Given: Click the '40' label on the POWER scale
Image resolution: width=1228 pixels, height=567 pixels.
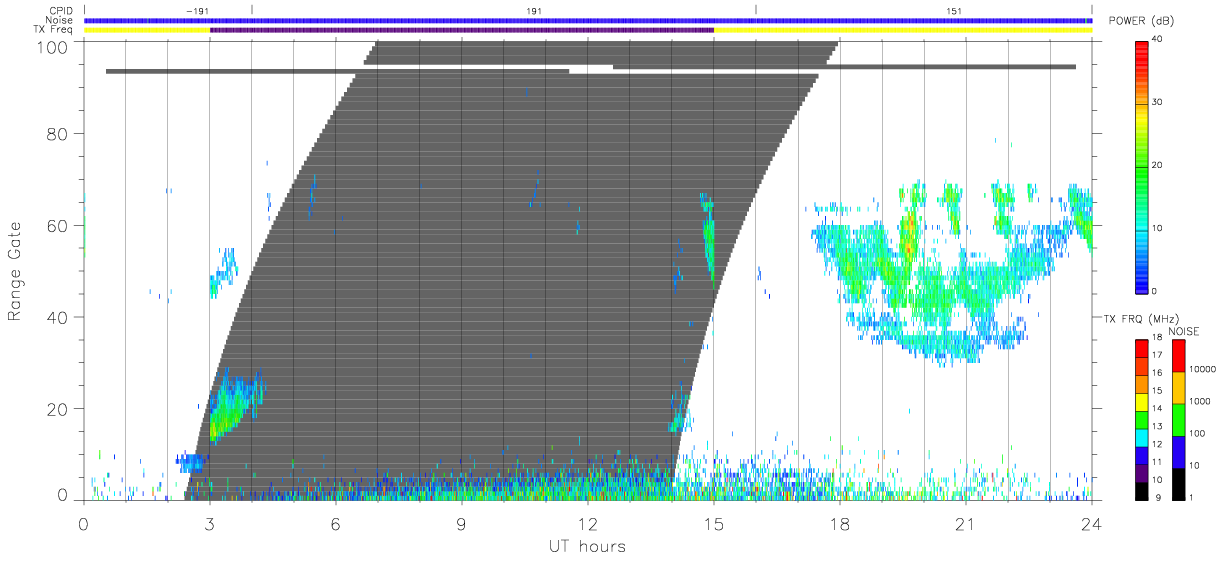Looking at the screenshot, I should point(1158,40).
